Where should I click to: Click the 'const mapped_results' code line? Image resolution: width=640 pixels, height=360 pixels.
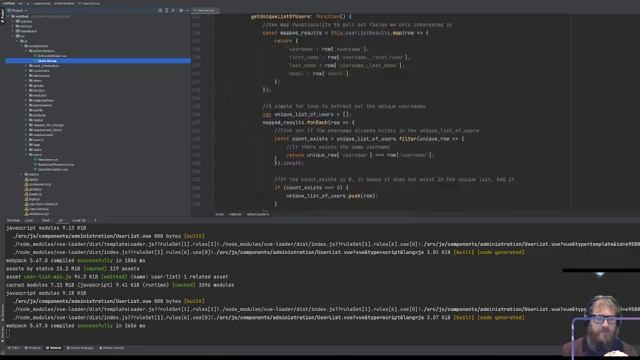[345, 33]
